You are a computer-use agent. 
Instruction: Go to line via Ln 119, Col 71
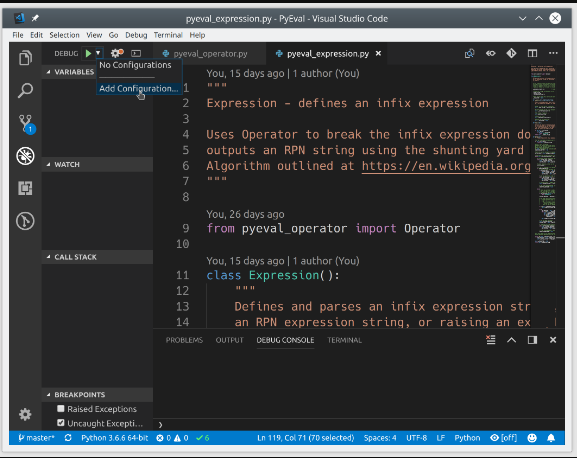point(305,438)
